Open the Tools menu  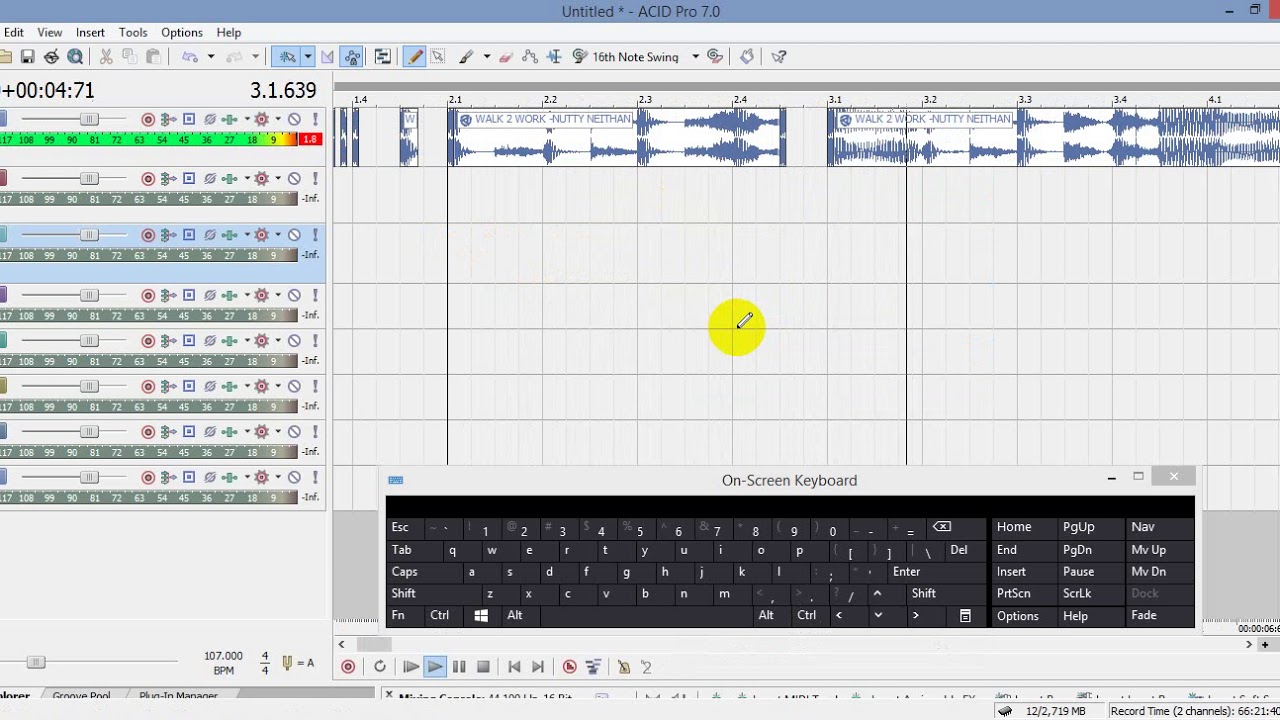click(133, 33)
